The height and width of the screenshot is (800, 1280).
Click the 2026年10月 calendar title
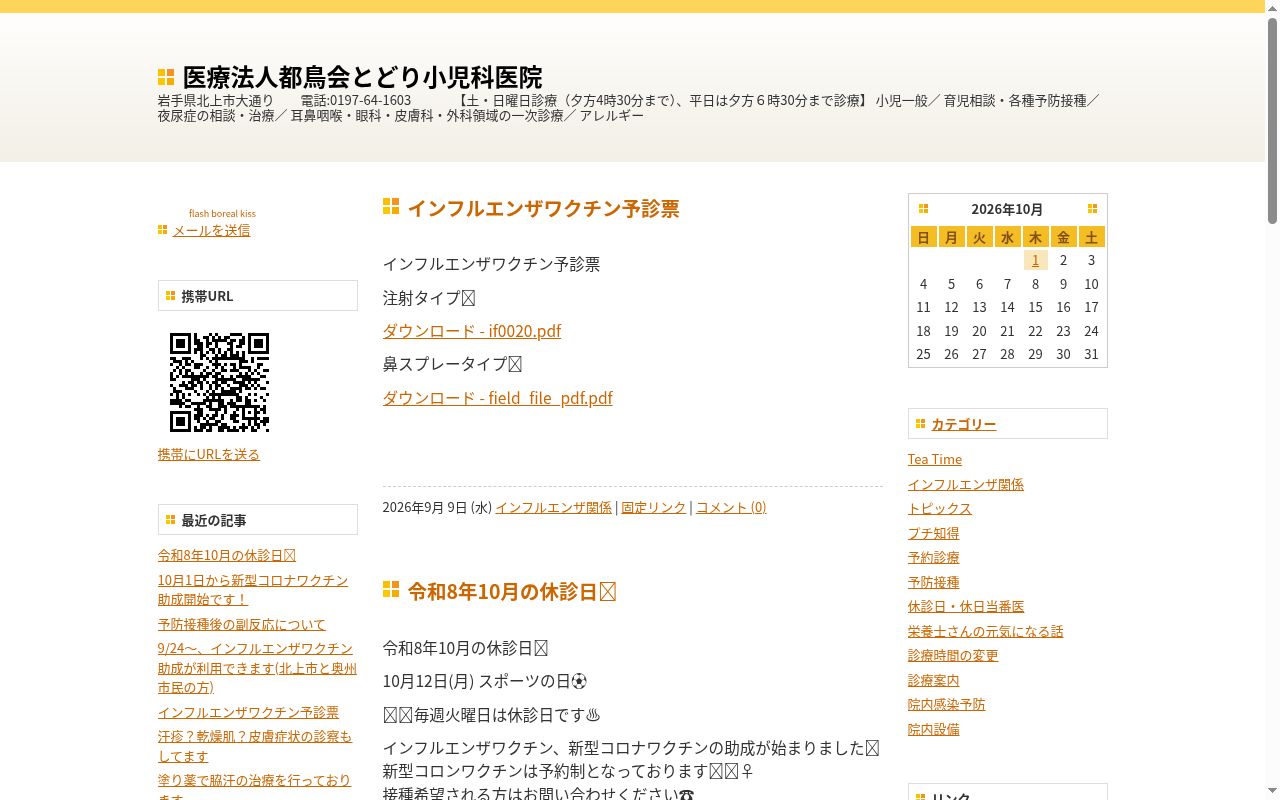1007,209
